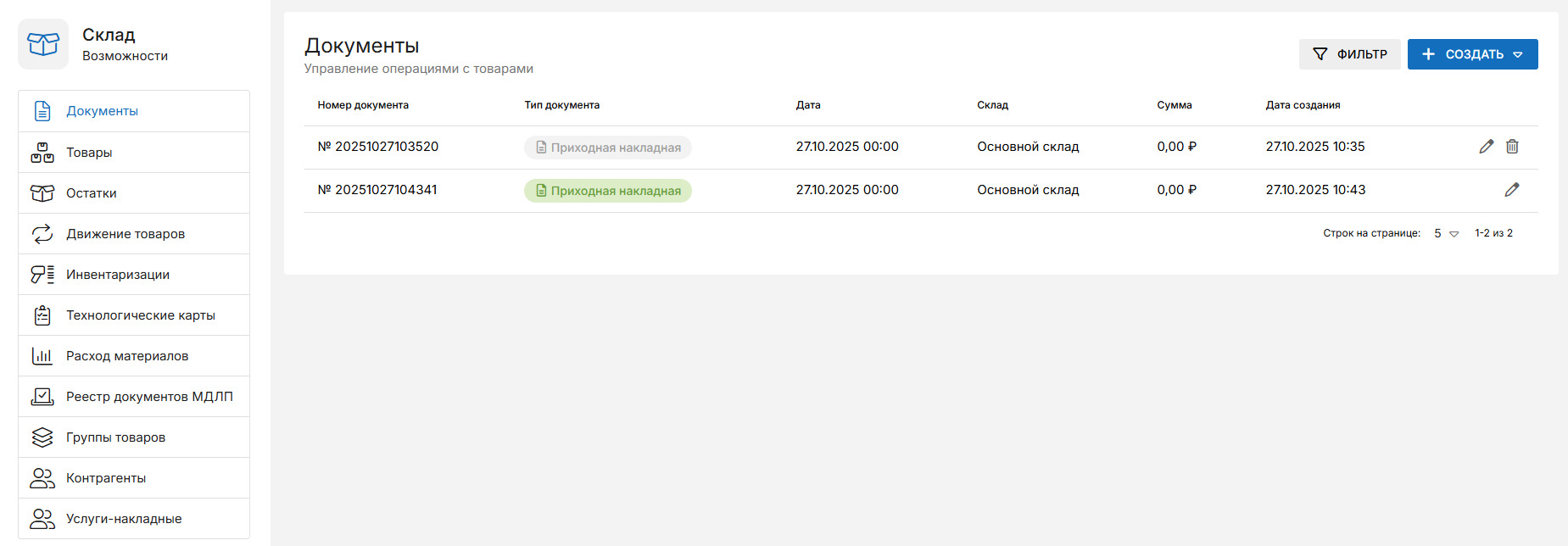Open Реестр документов МДЛП

point(149,397)
